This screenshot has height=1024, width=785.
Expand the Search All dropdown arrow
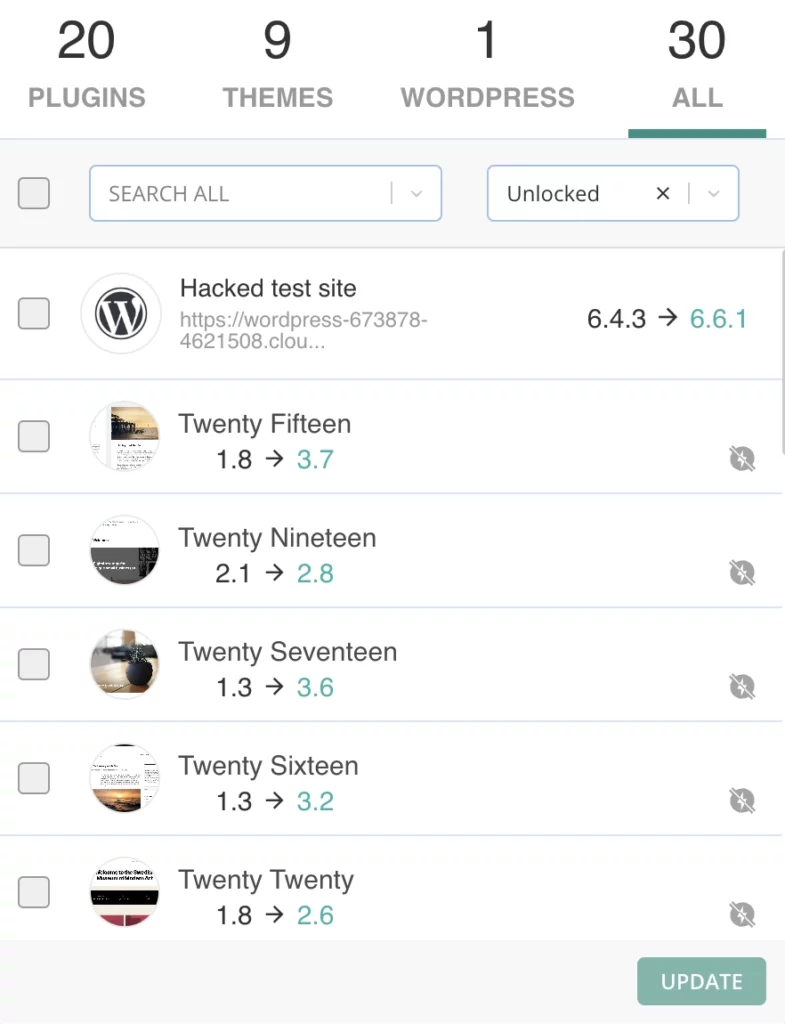point(416,194)
